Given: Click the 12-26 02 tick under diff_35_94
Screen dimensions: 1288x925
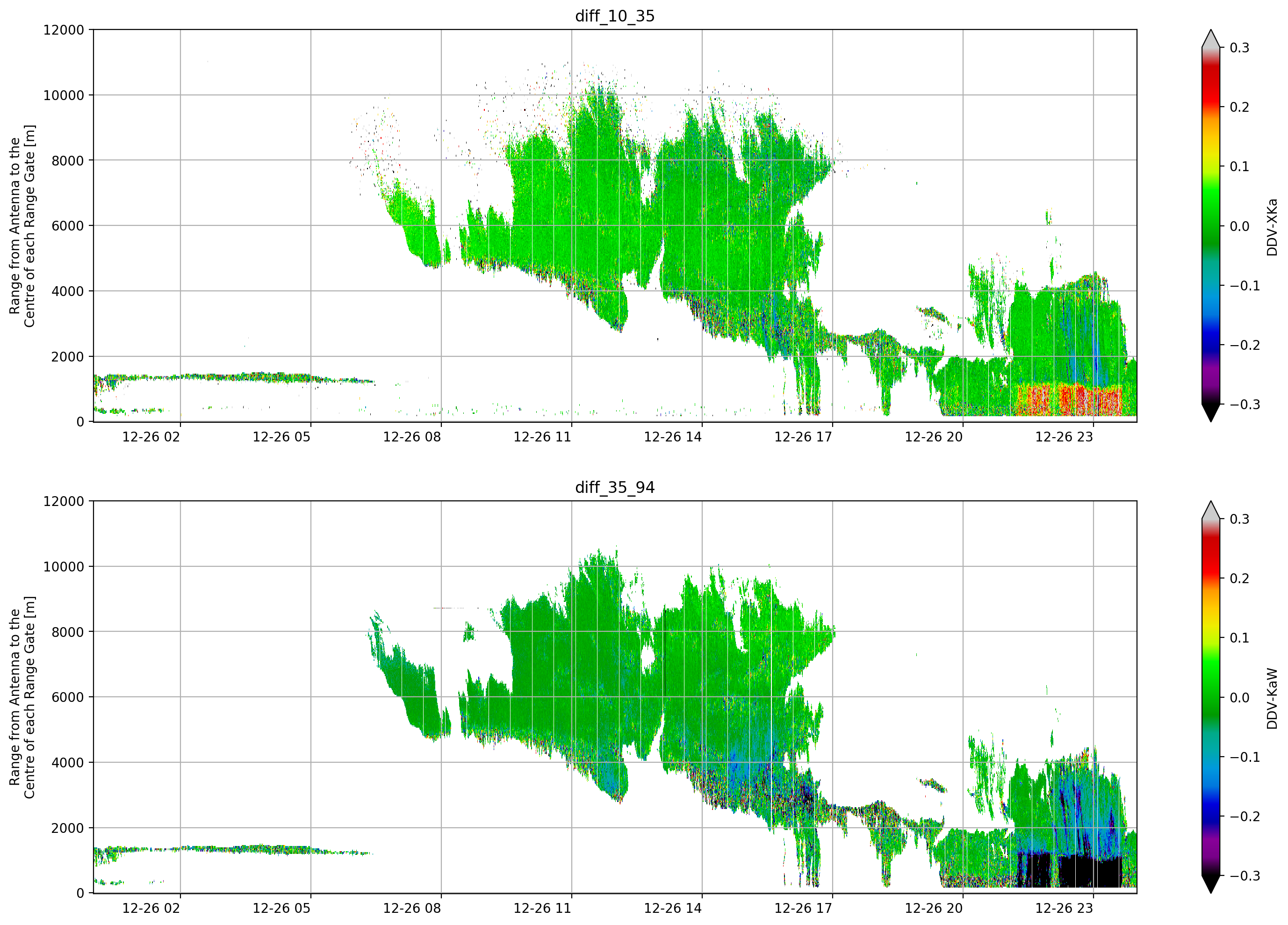Looking at the screenshot, I should (151, 909).
